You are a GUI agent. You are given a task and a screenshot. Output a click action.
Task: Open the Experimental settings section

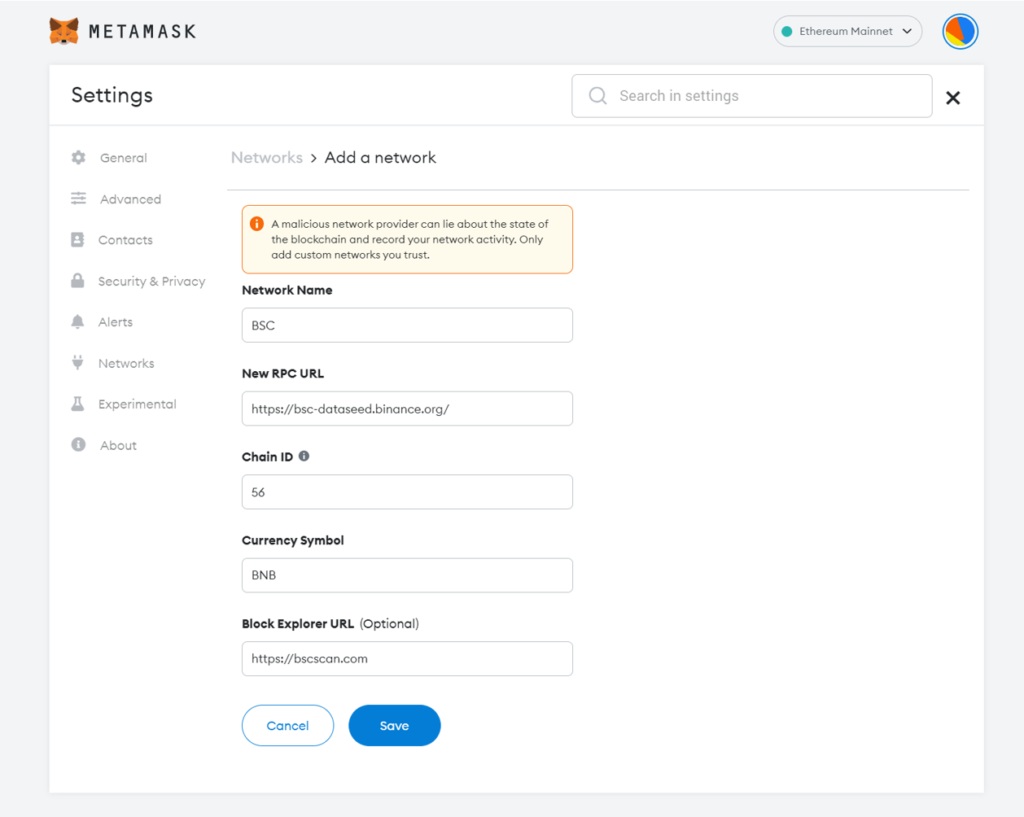pyautogui.click(x=137, y=404)
